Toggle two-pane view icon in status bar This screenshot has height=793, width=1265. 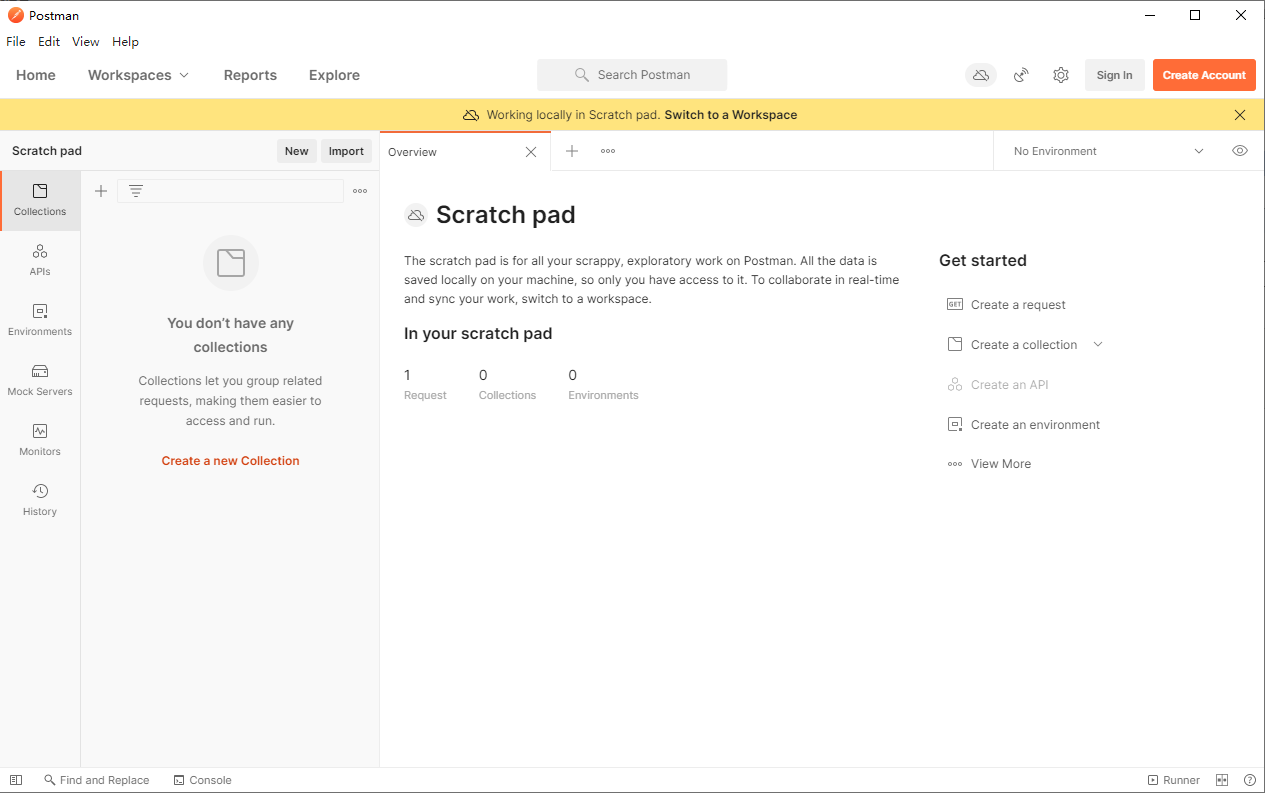[x=1222, y=780]
